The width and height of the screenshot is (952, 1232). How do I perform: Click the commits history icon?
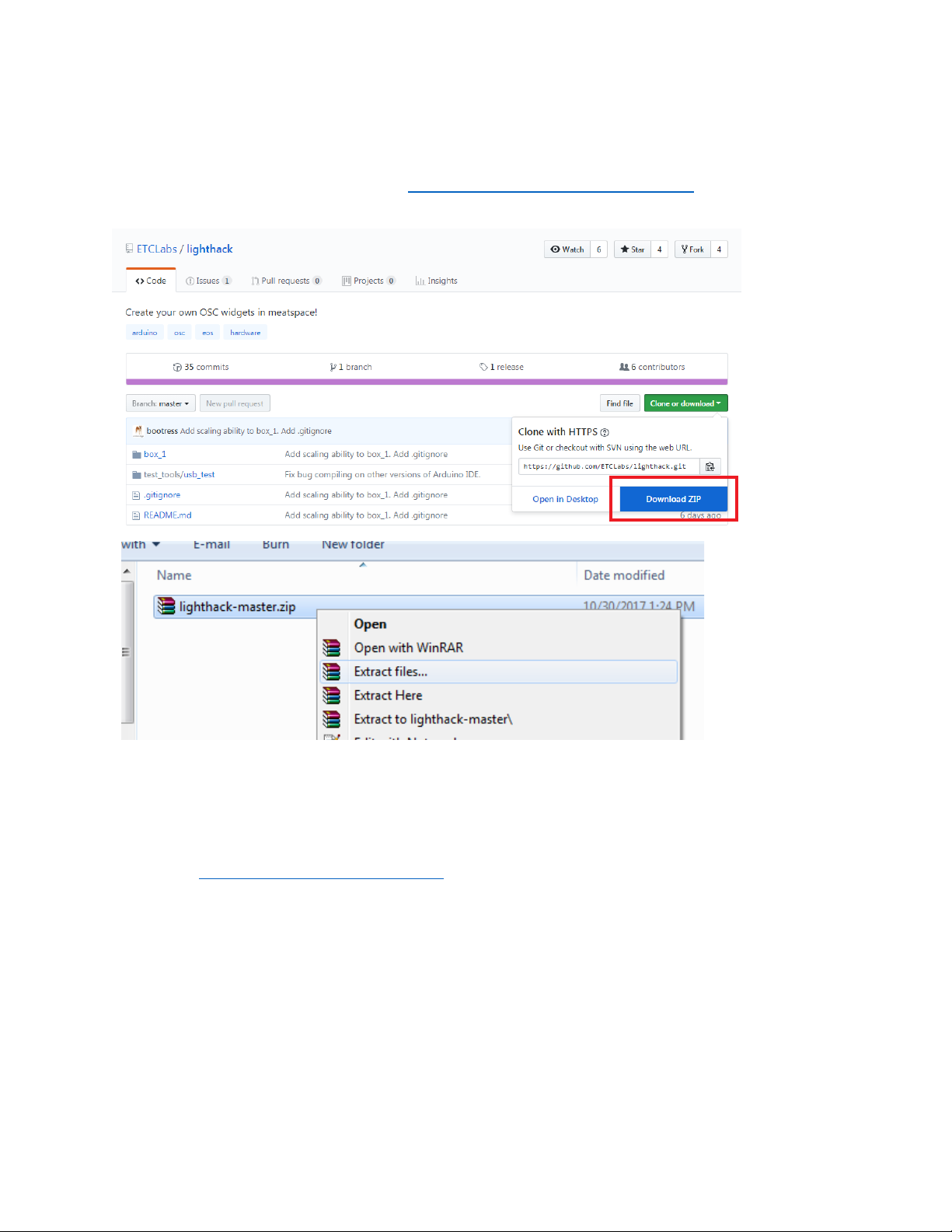coord(177,368)
